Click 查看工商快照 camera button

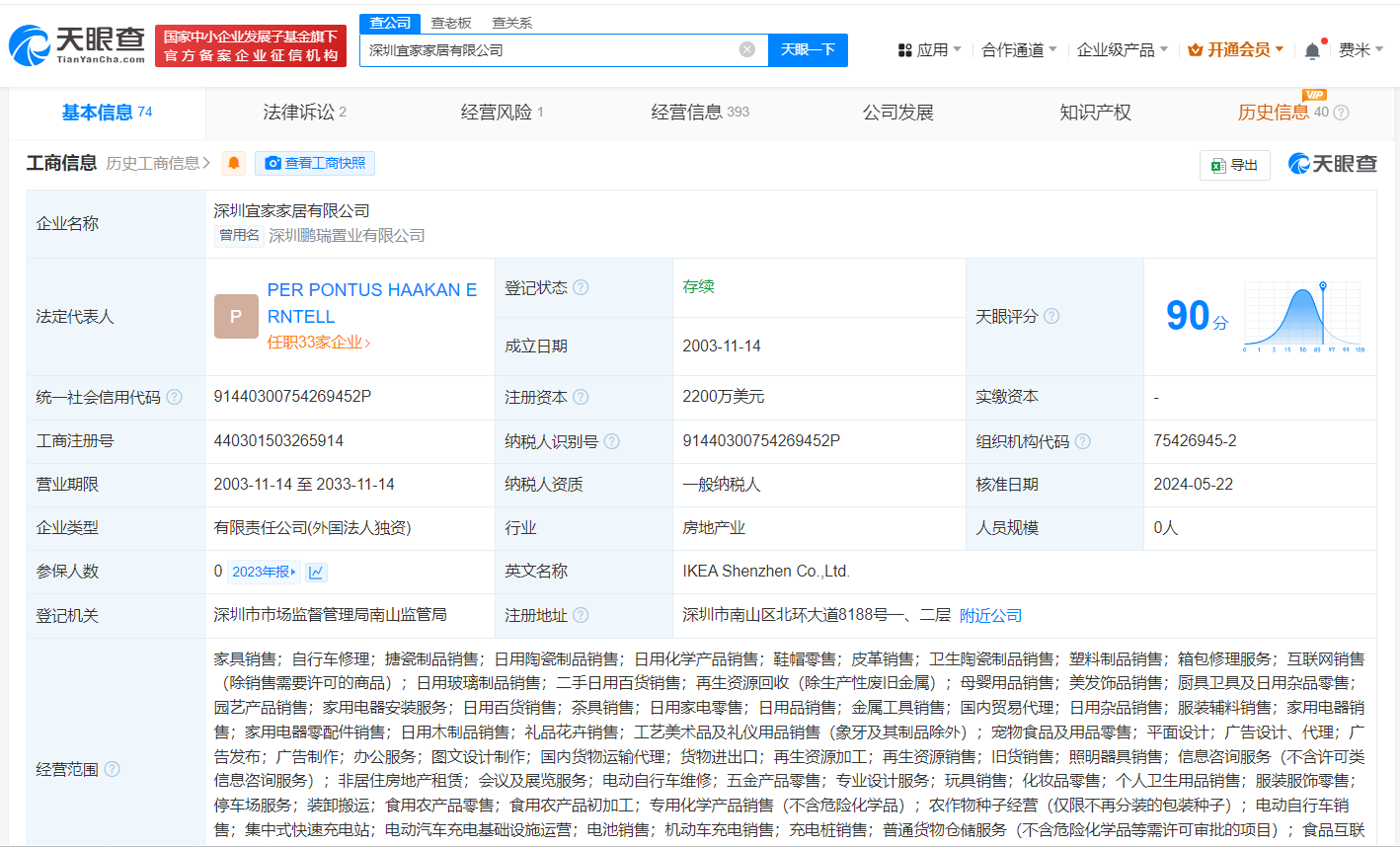coord(315,163)
